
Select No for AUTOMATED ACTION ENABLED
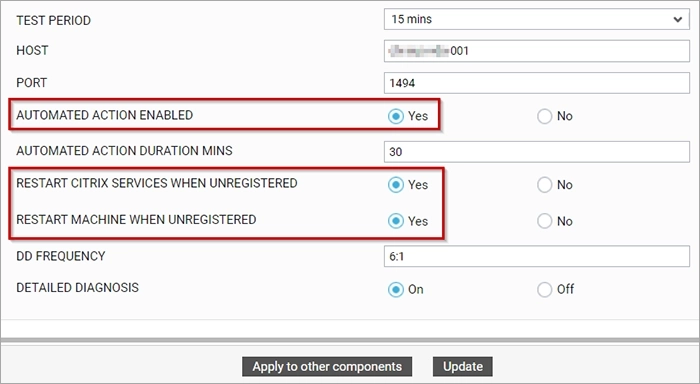pos(545,116)
